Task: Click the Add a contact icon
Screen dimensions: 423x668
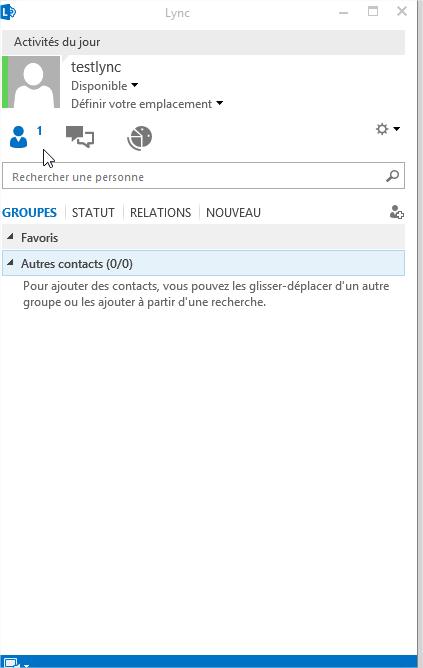Action: [x=397, y=212]
